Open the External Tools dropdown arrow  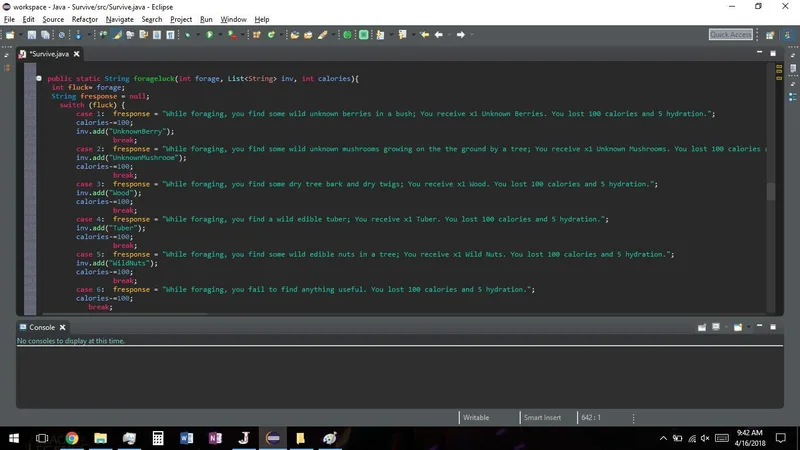242,35
